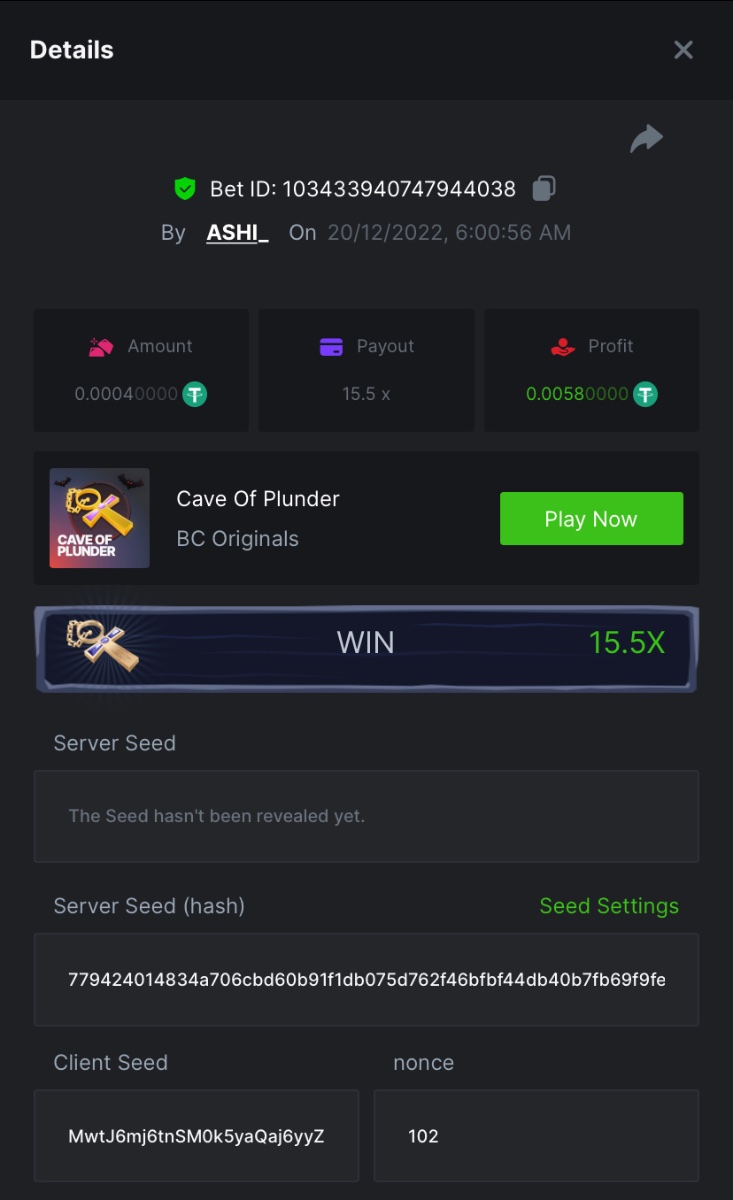Click the share arrow icon

coord(646,139)
